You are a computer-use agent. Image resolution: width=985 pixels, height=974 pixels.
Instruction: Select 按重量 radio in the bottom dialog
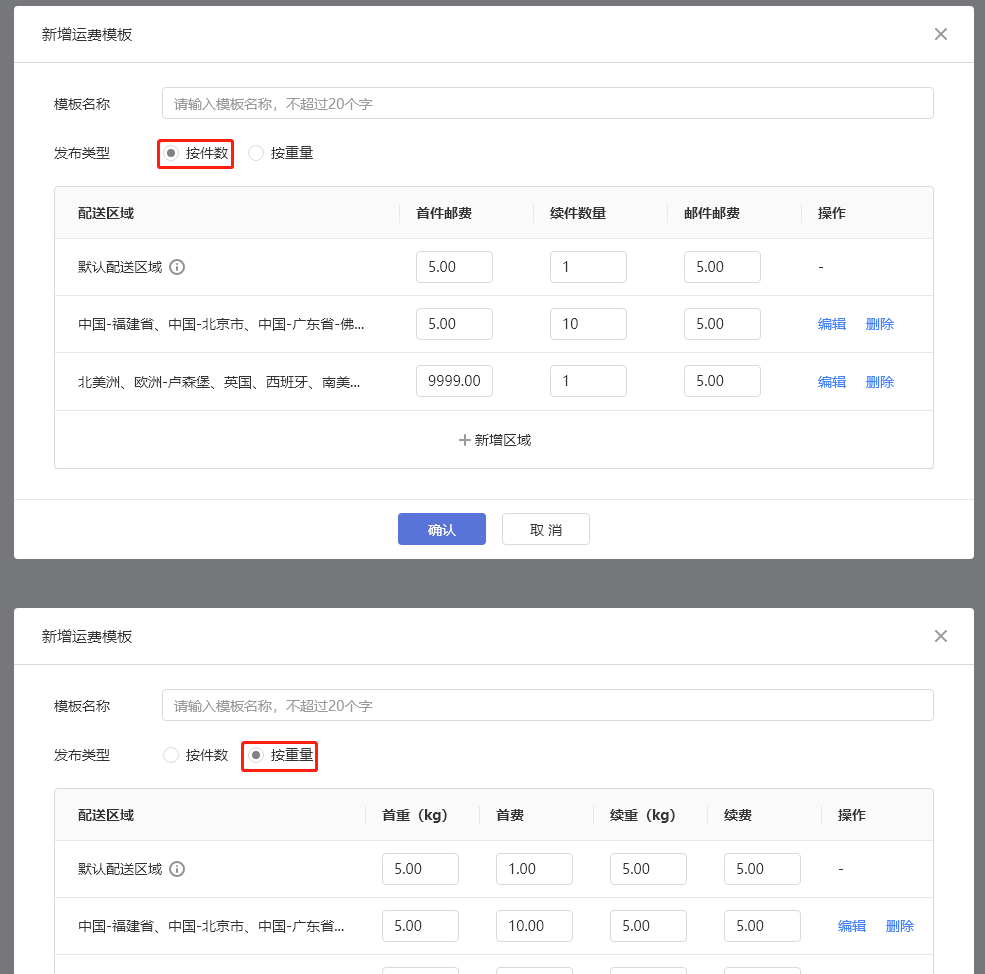(257, 755)
